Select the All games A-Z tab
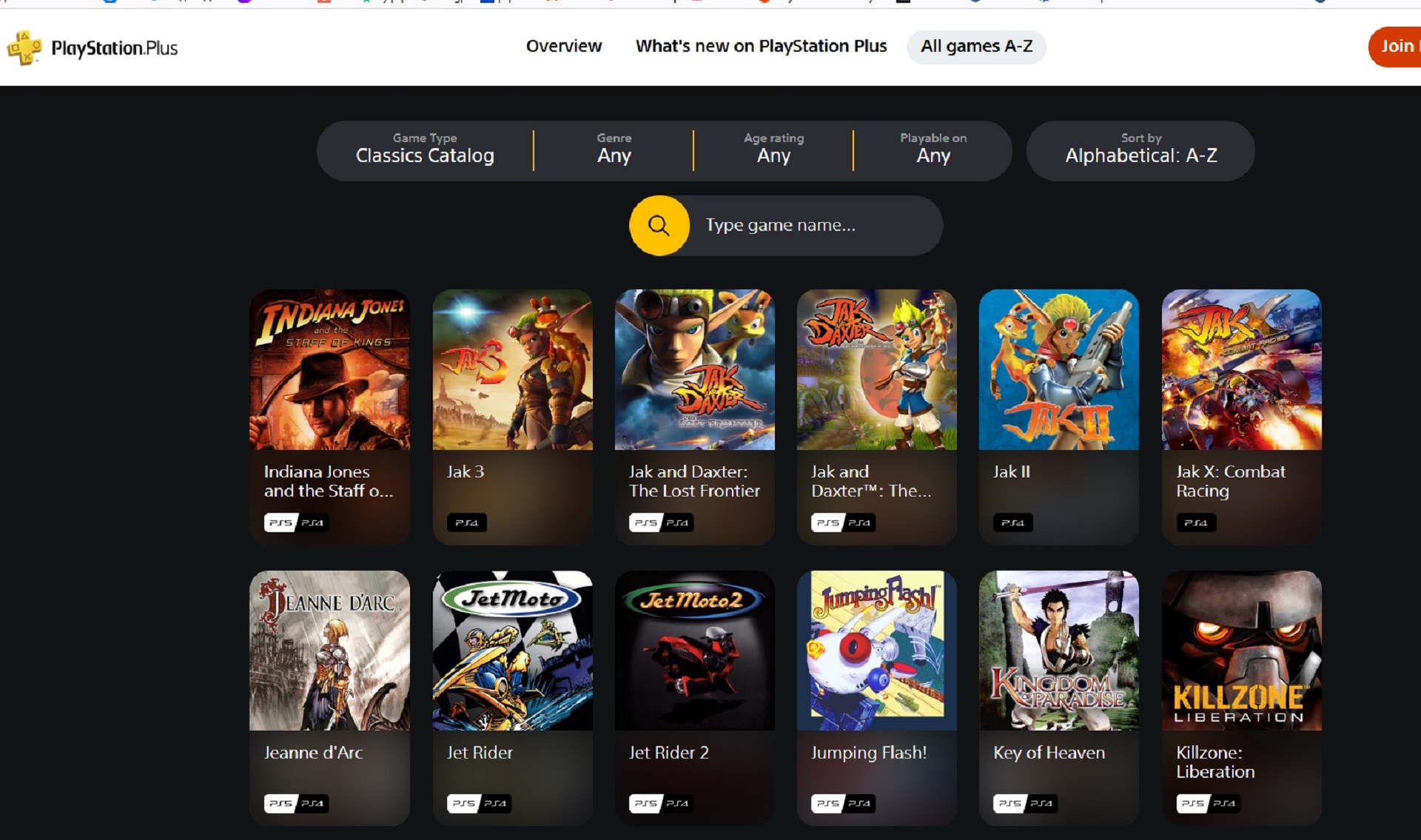 (975, 46)
